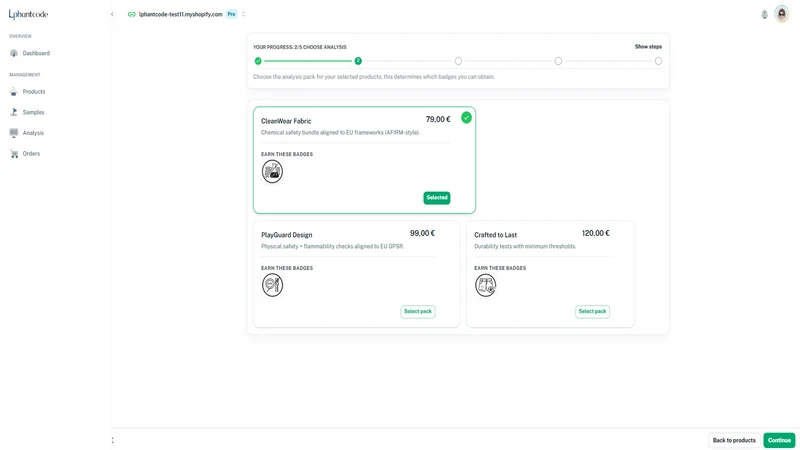
Task: Collapse the sidebar with the chevron
Action: coord(112,14)
